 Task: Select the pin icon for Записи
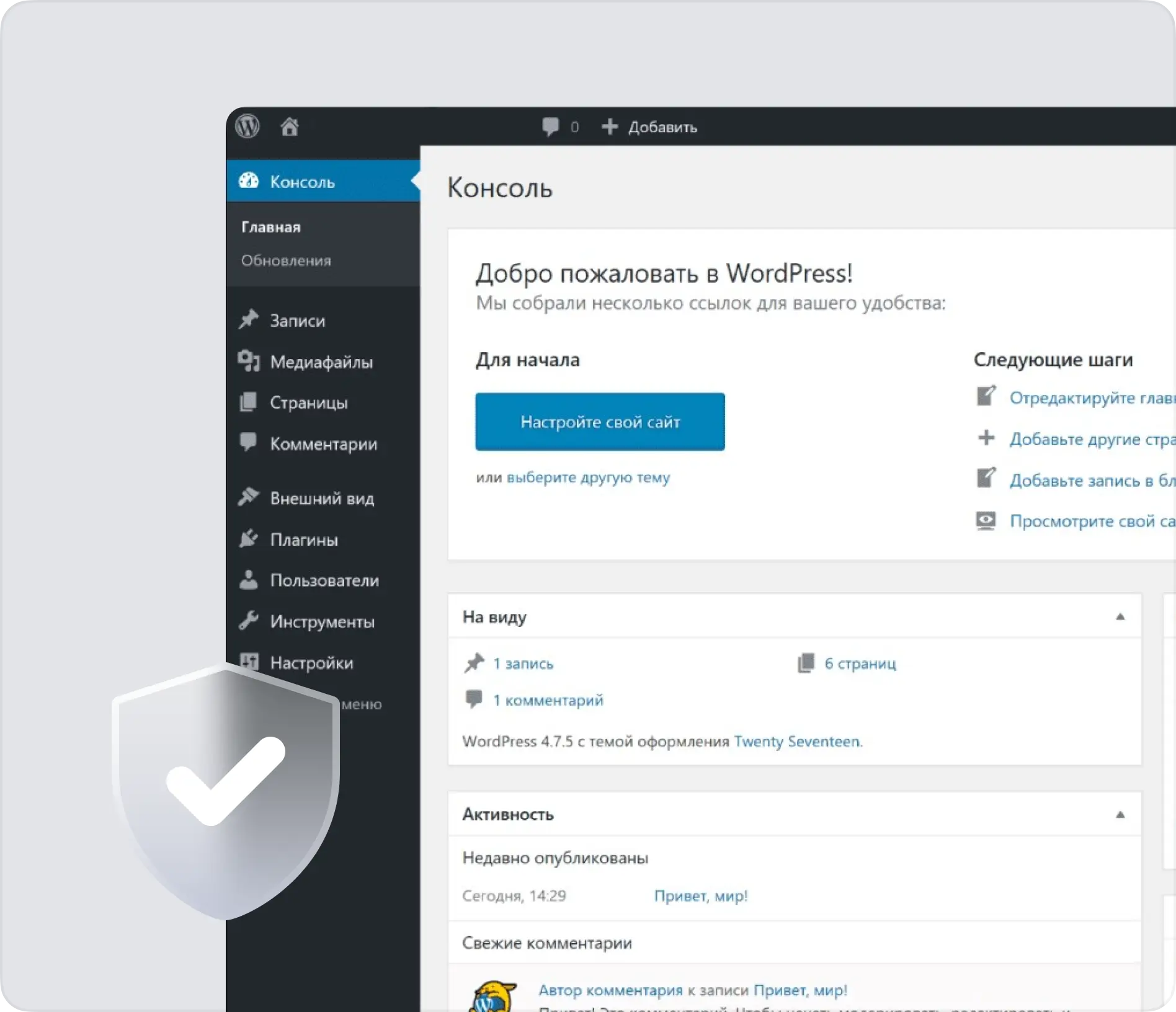[x=249, y=319]
